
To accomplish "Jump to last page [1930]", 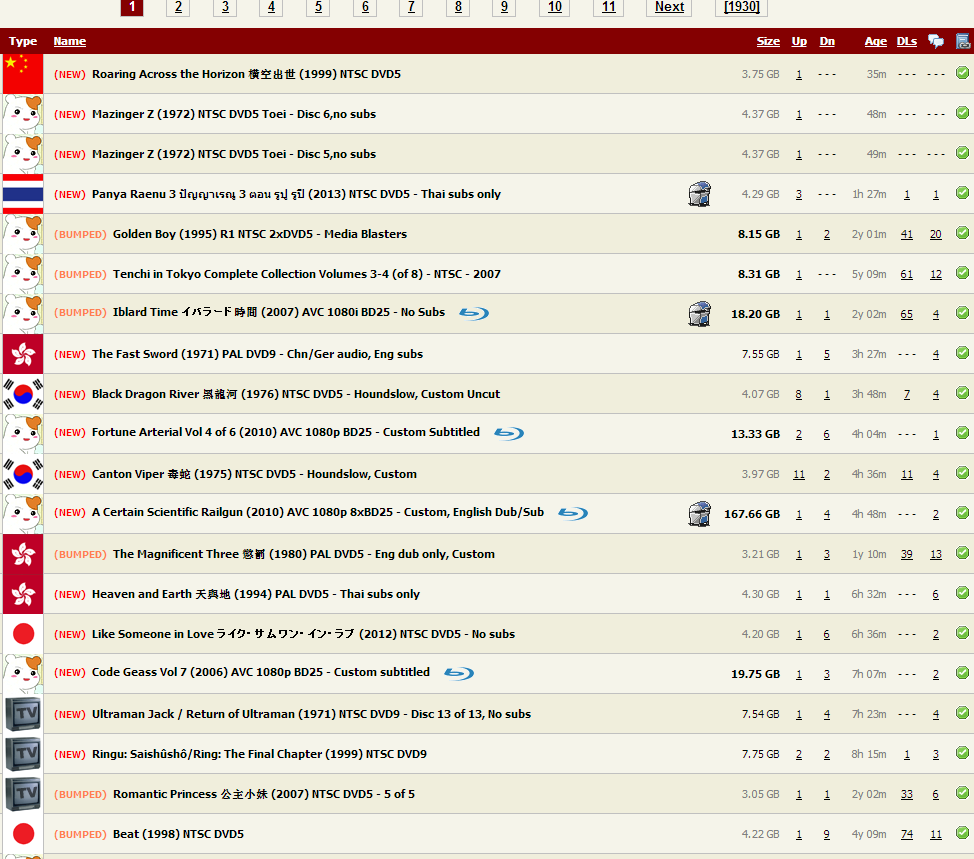I will tap(742, 7).
